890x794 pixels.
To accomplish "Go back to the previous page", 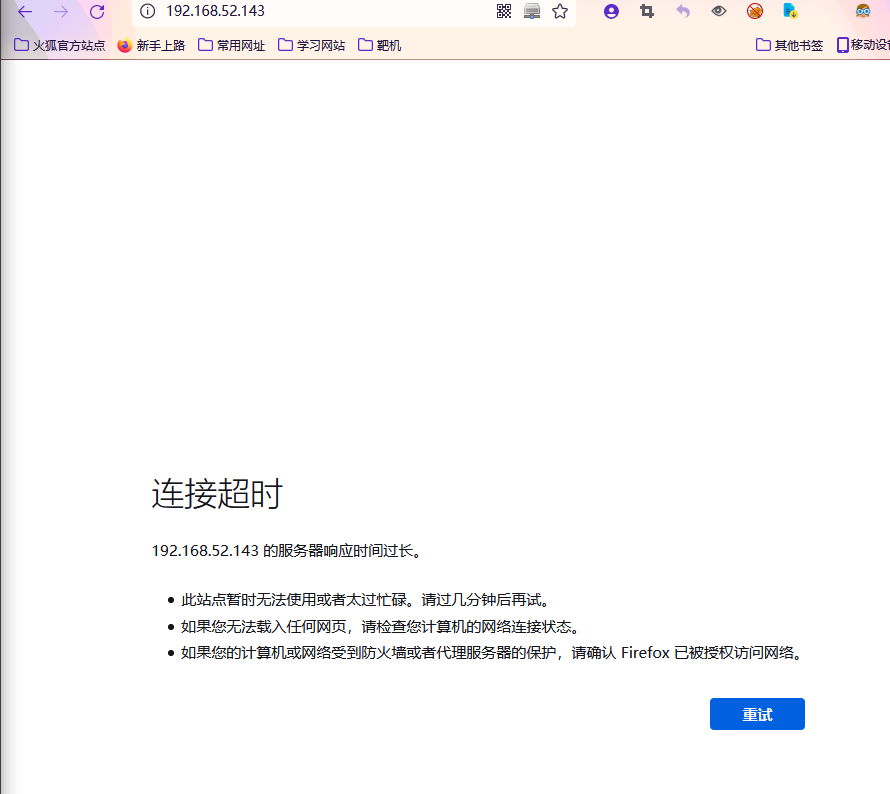I will pos(25,11).
